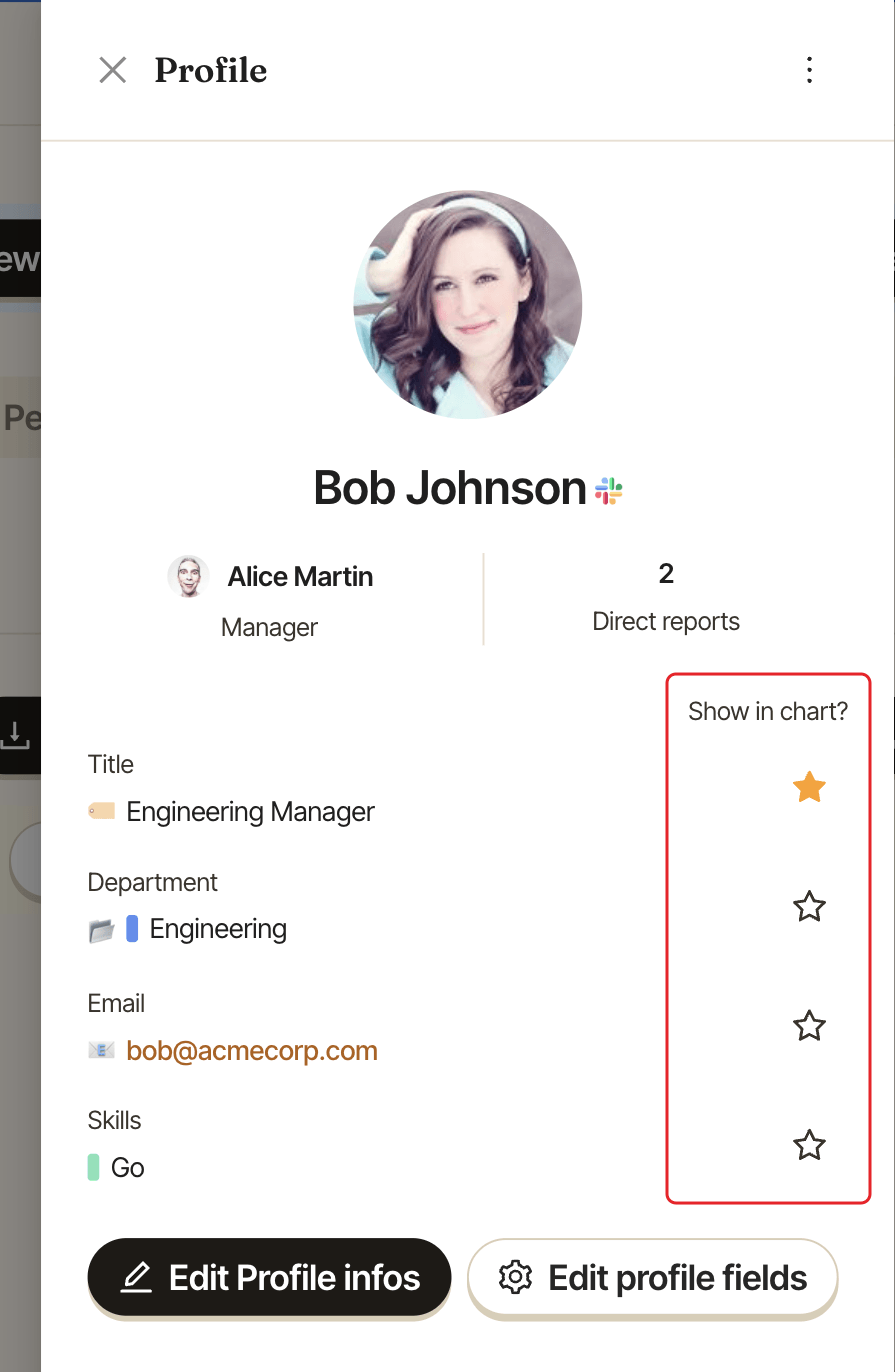Click the folder icon beside Engineering department
Image resolution: width=895 pixels, height=1372 pixels.
click(x=101, y=931)
